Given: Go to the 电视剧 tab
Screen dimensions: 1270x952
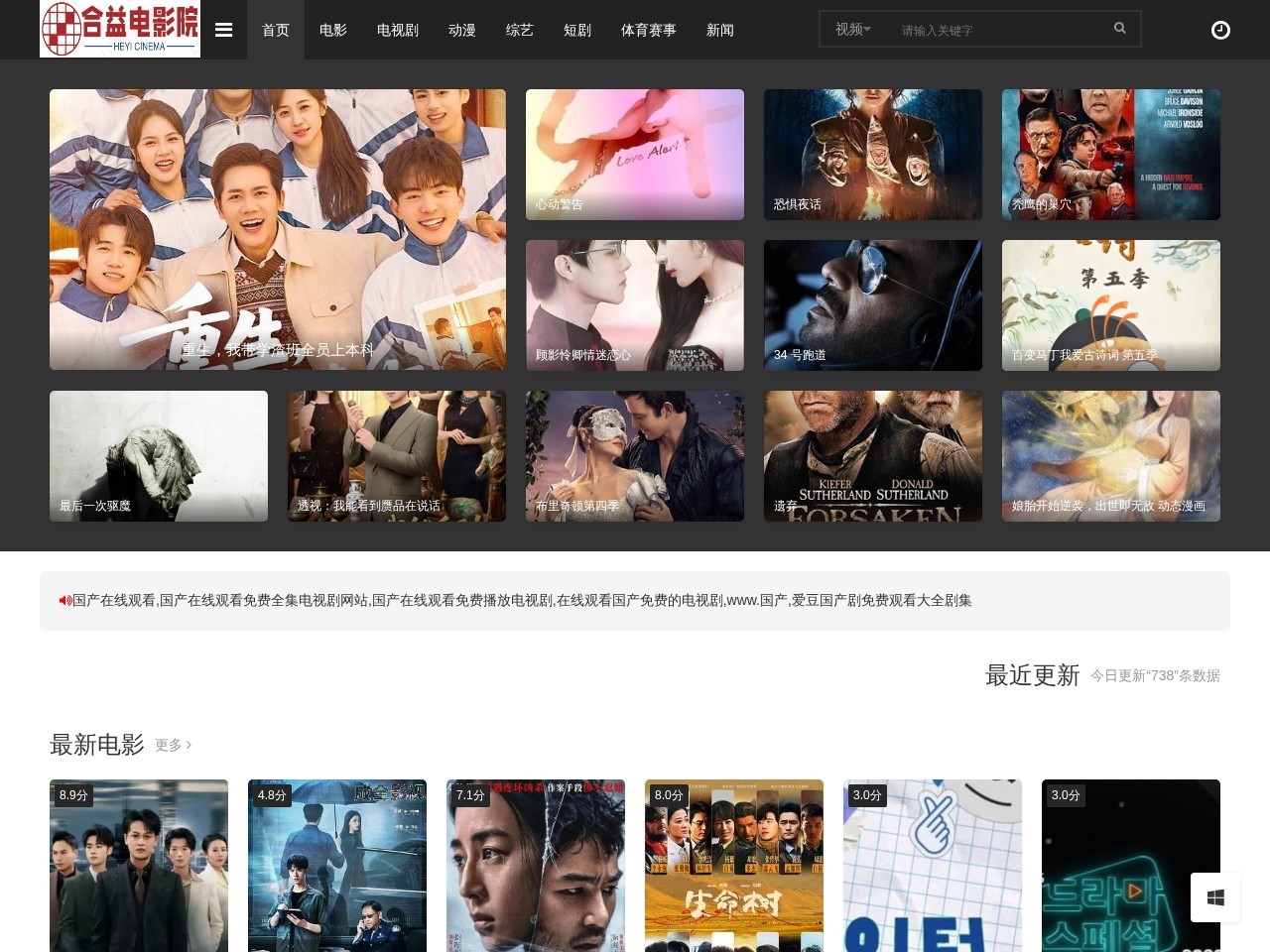Looking at the screenshot, I should (398, 30).
